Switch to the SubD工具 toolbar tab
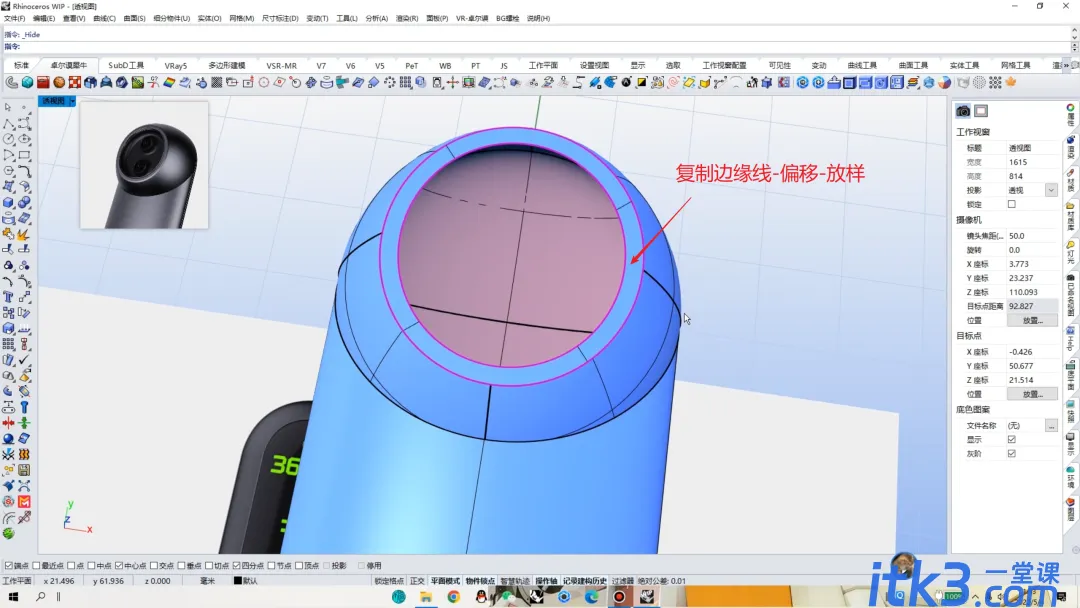This screenshot has height=608, width=1080. (126, 65)
